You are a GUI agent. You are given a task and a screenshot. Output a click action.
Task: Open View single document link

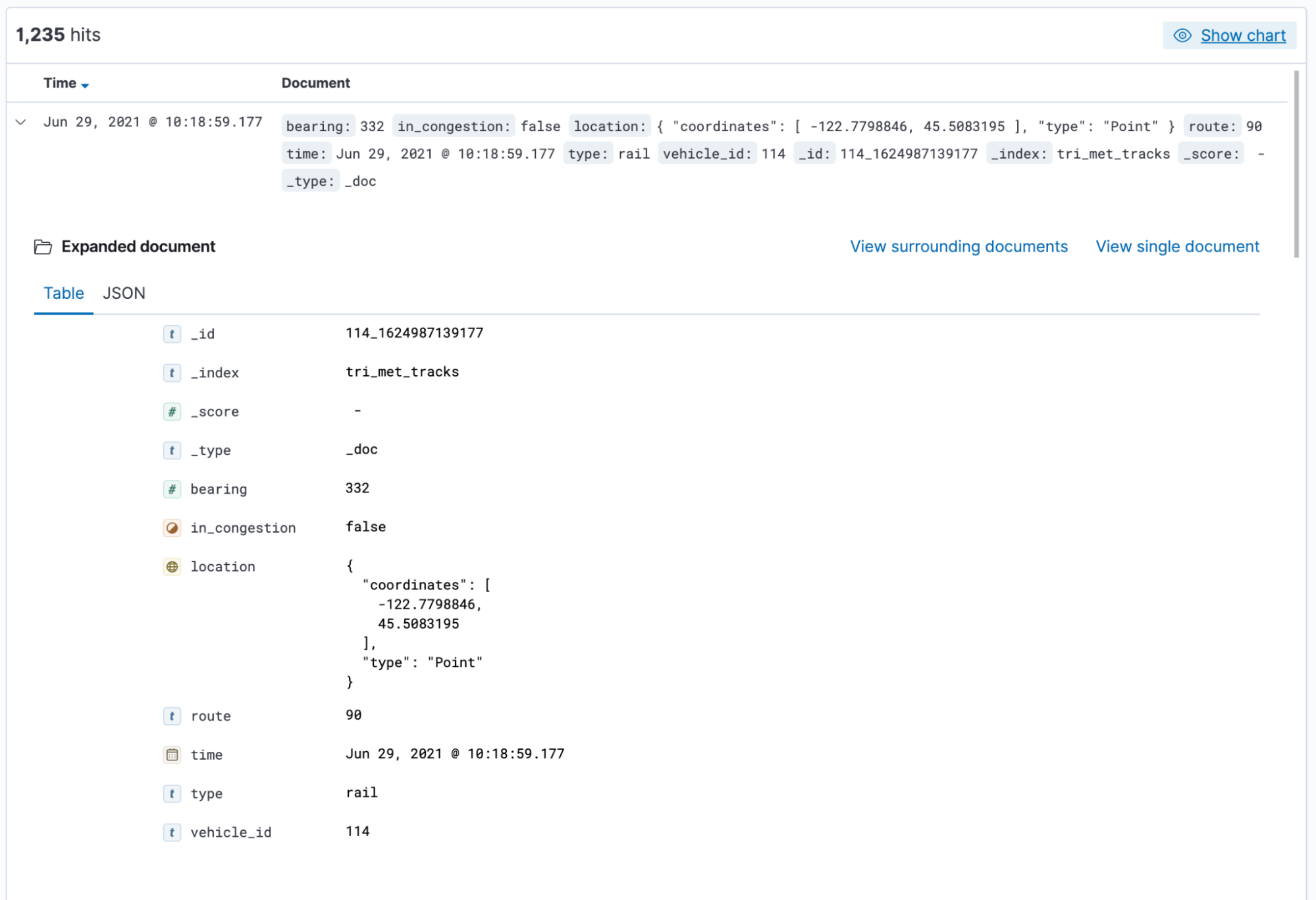1176,246
